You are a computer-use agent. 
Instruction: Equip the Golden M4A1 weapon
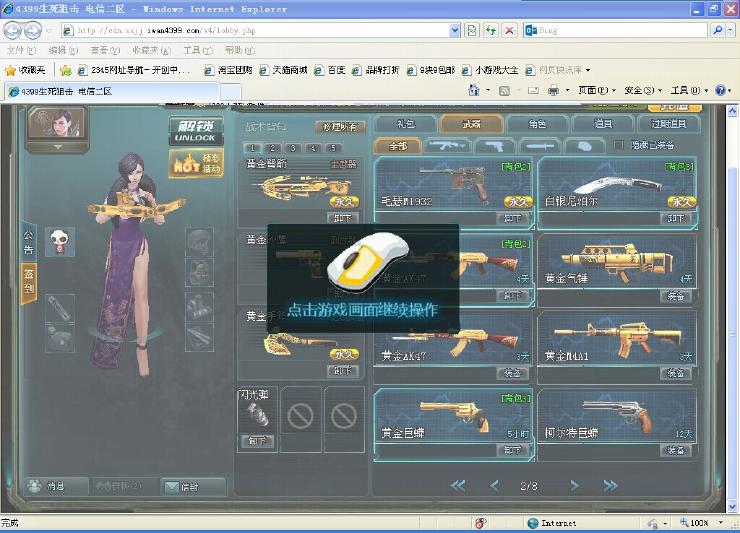pos(675,373)
